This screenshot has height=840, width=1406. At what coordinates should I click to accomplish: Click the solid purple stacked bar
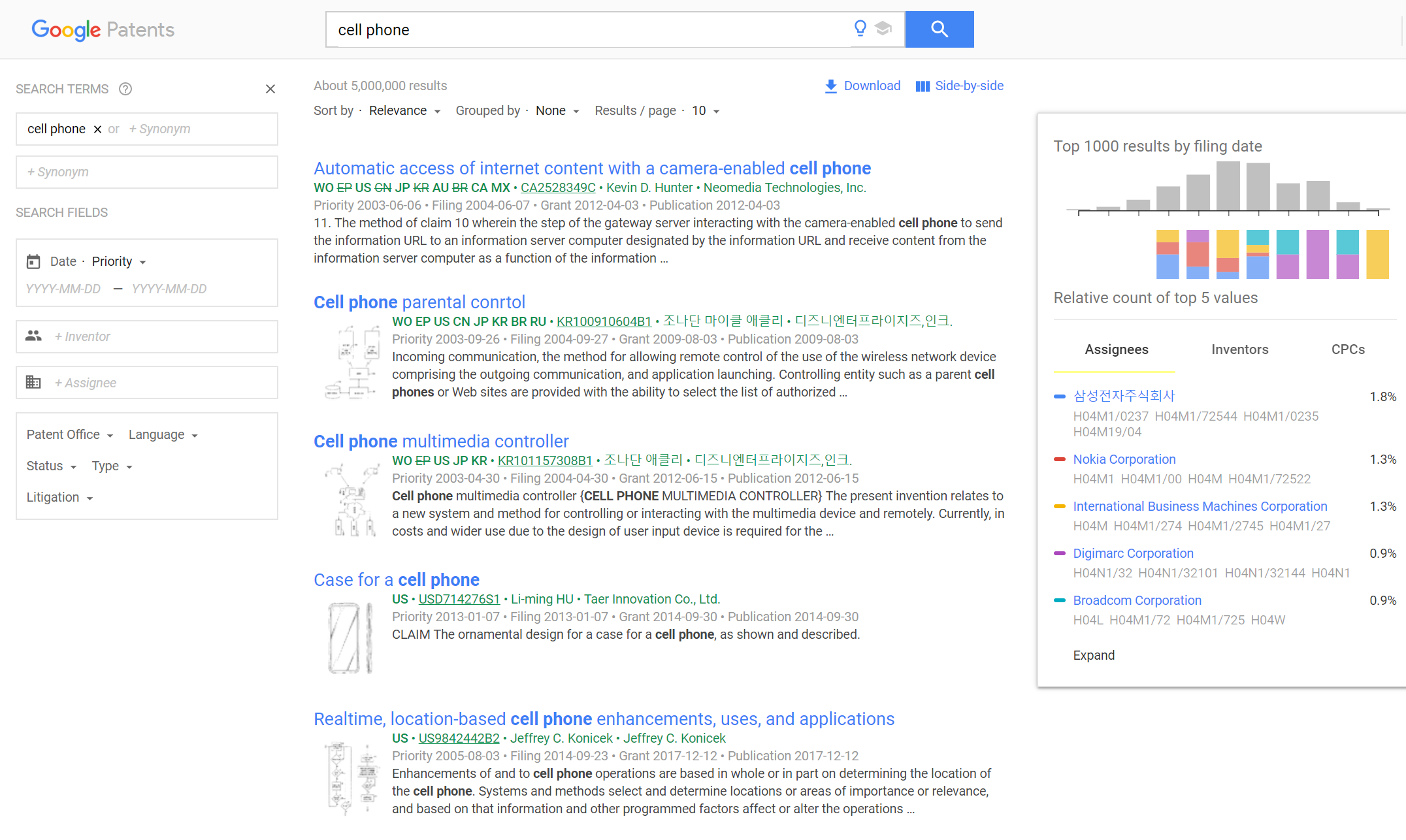coord(1317,255)
